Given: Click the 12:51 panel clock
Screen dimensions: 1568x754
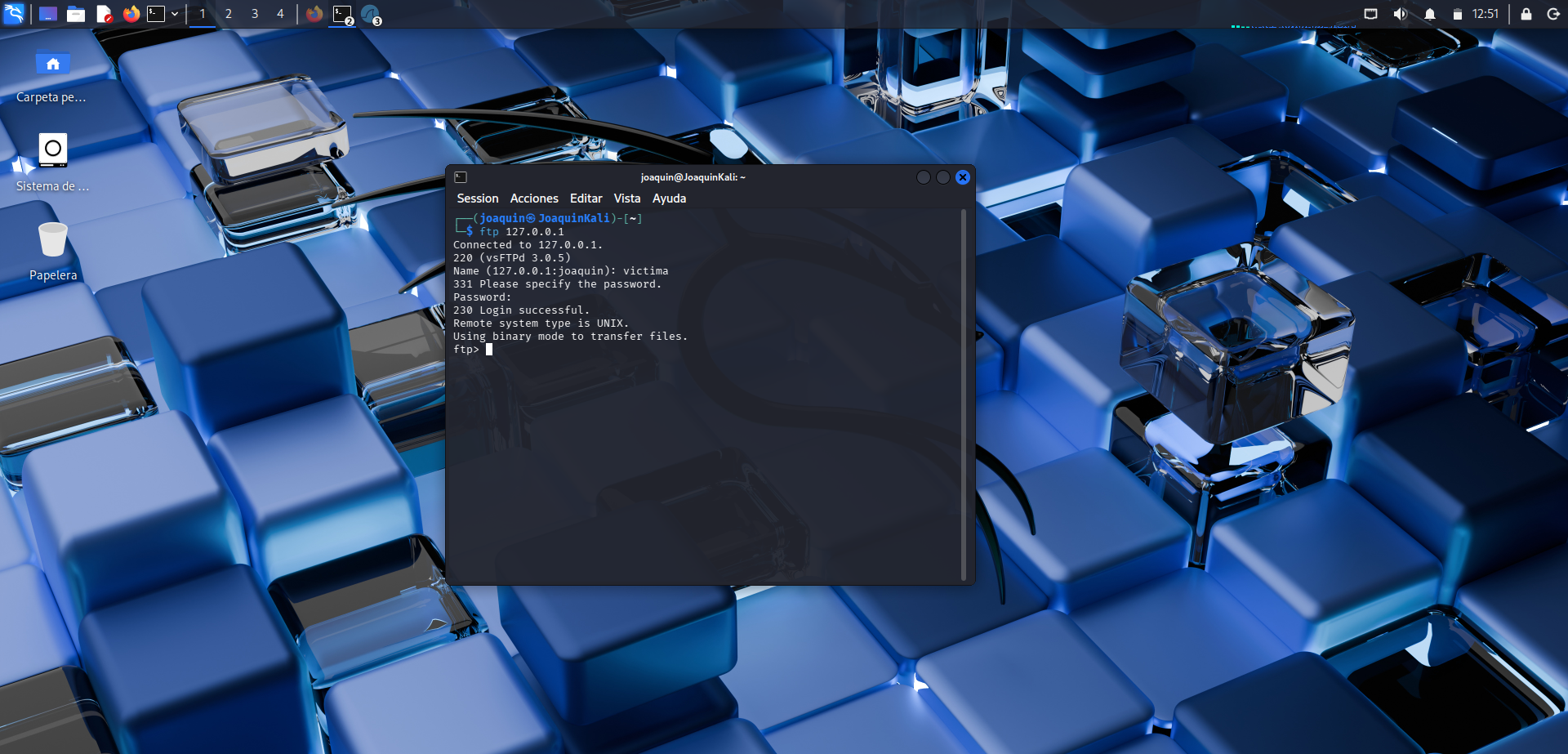Looking at the screenshot, I should 1485,14.
